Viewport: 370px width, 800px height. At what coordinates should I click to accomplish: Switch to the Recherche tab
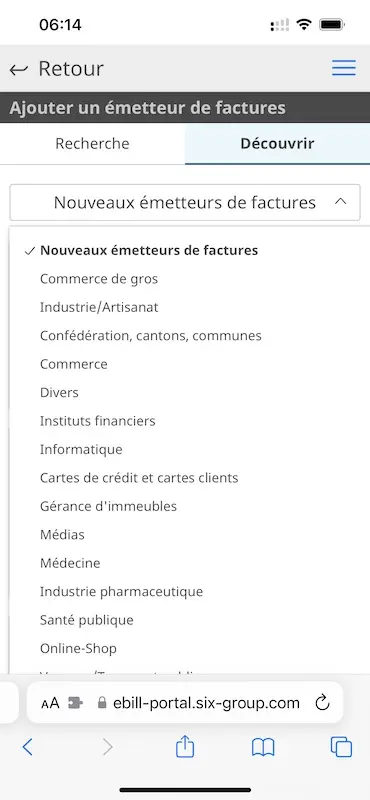(92, 143)
